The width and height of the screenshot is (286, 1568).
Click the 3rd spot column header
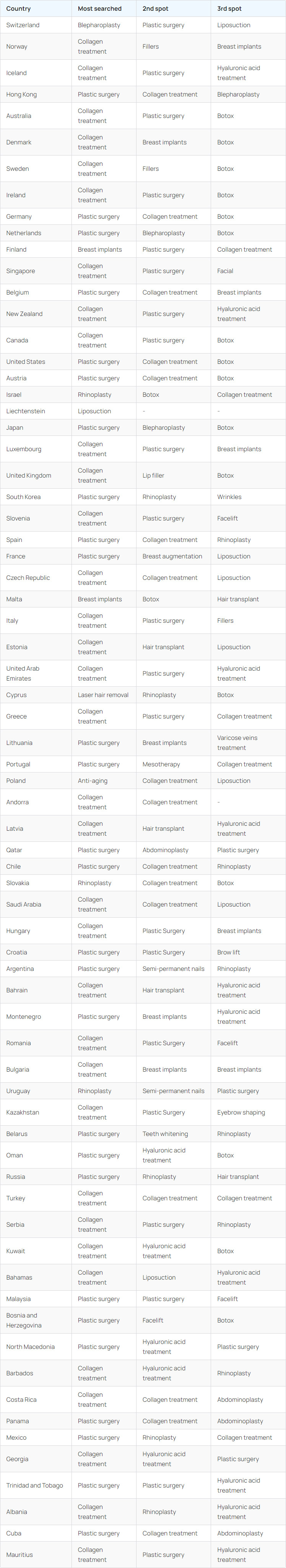pos(229,8)
